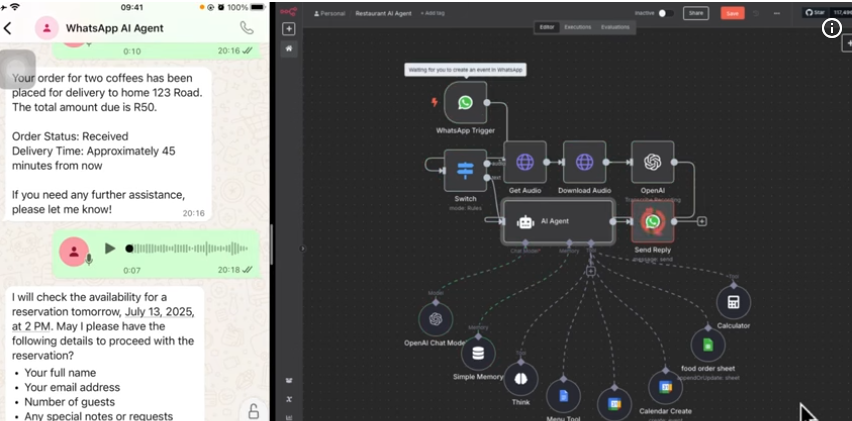This screenshot has width=852, height=421.
Task: Select the WhatsApp Trigger node
Action: [465, 103]
